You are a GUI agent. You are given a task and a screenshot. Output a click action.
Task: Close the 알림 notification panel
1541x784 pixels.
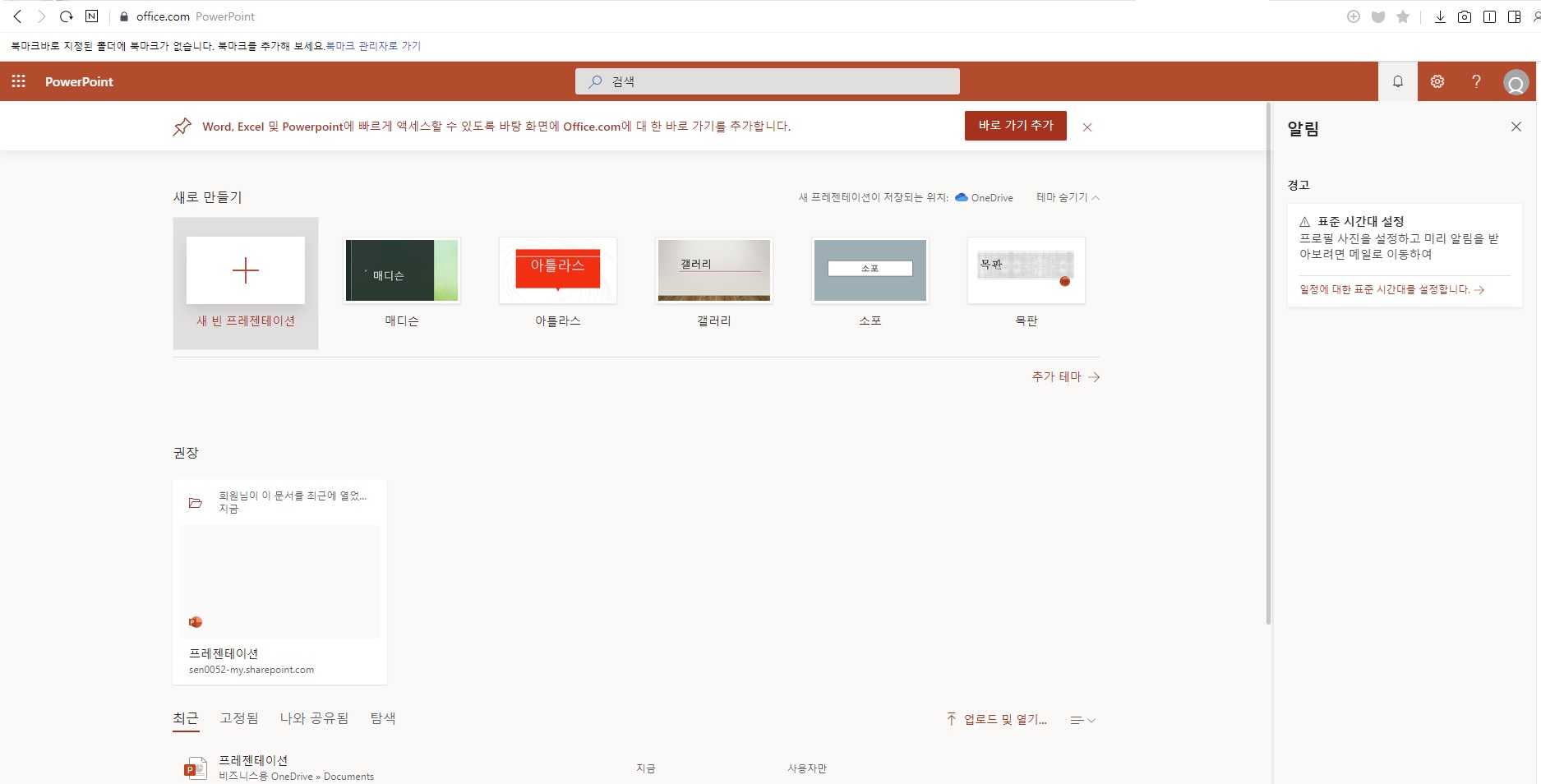(x=1516, y=127)
